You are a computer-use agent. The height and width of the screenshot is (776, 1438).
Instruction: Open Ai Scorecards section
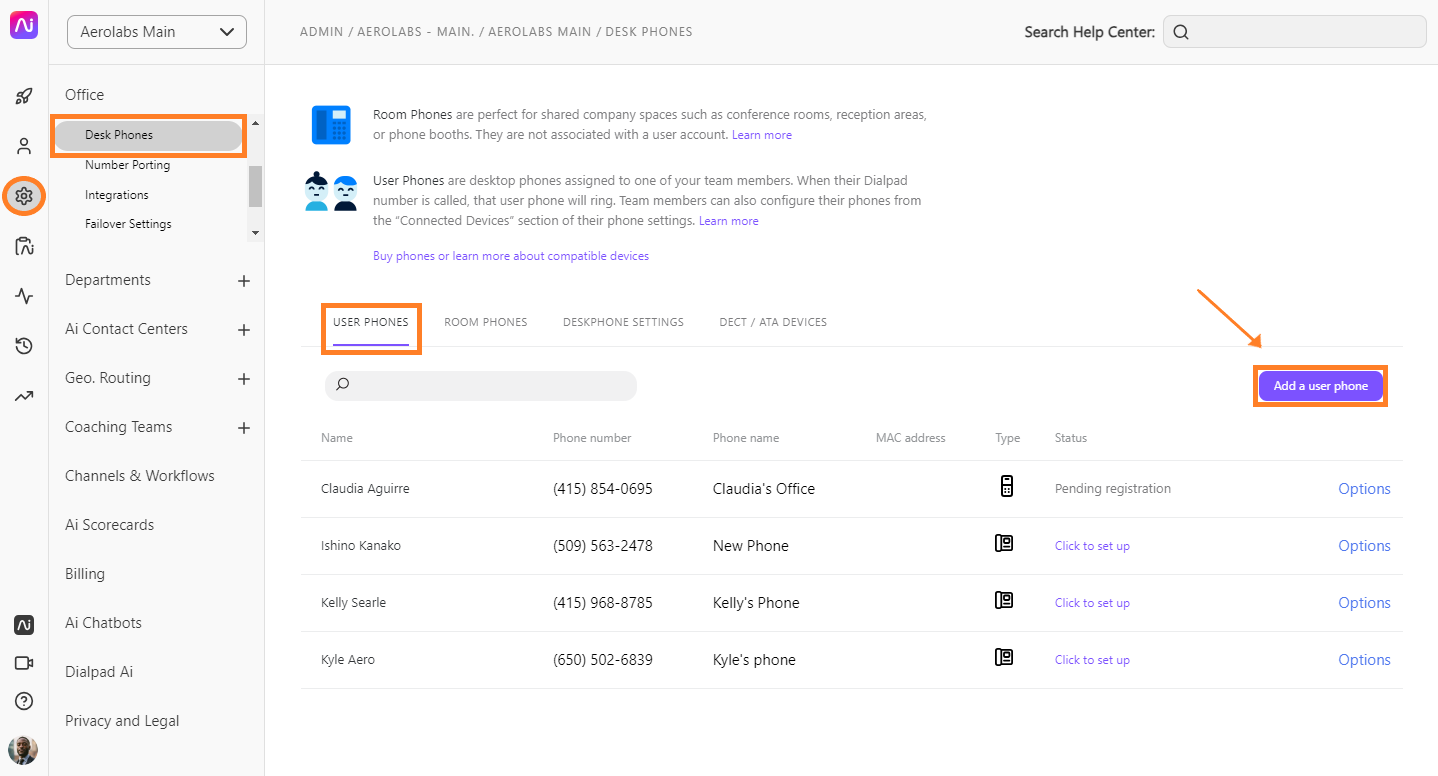(109, 525)
